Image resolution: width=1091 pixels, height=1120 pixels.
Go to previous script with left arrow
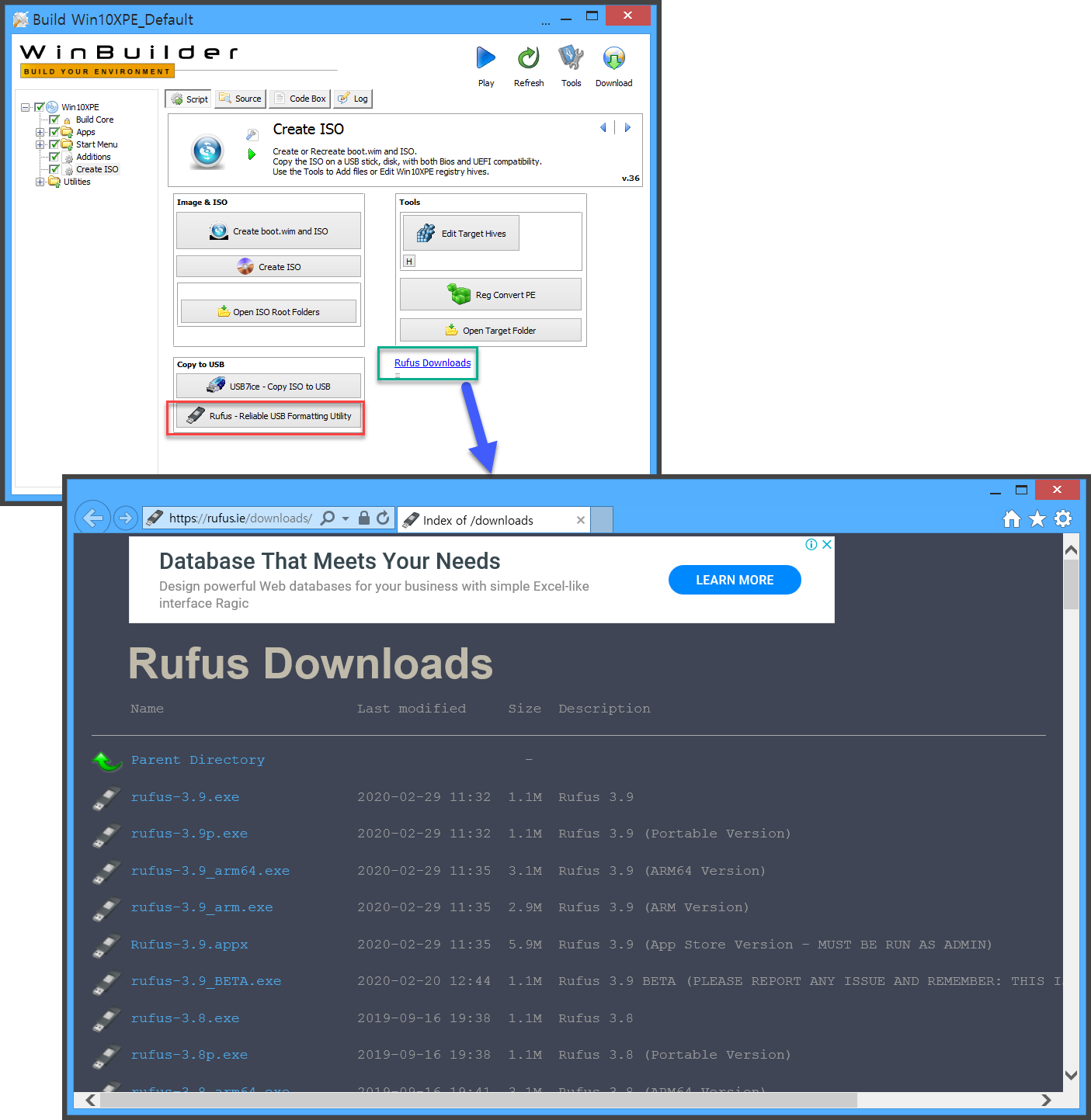point(603,127)
